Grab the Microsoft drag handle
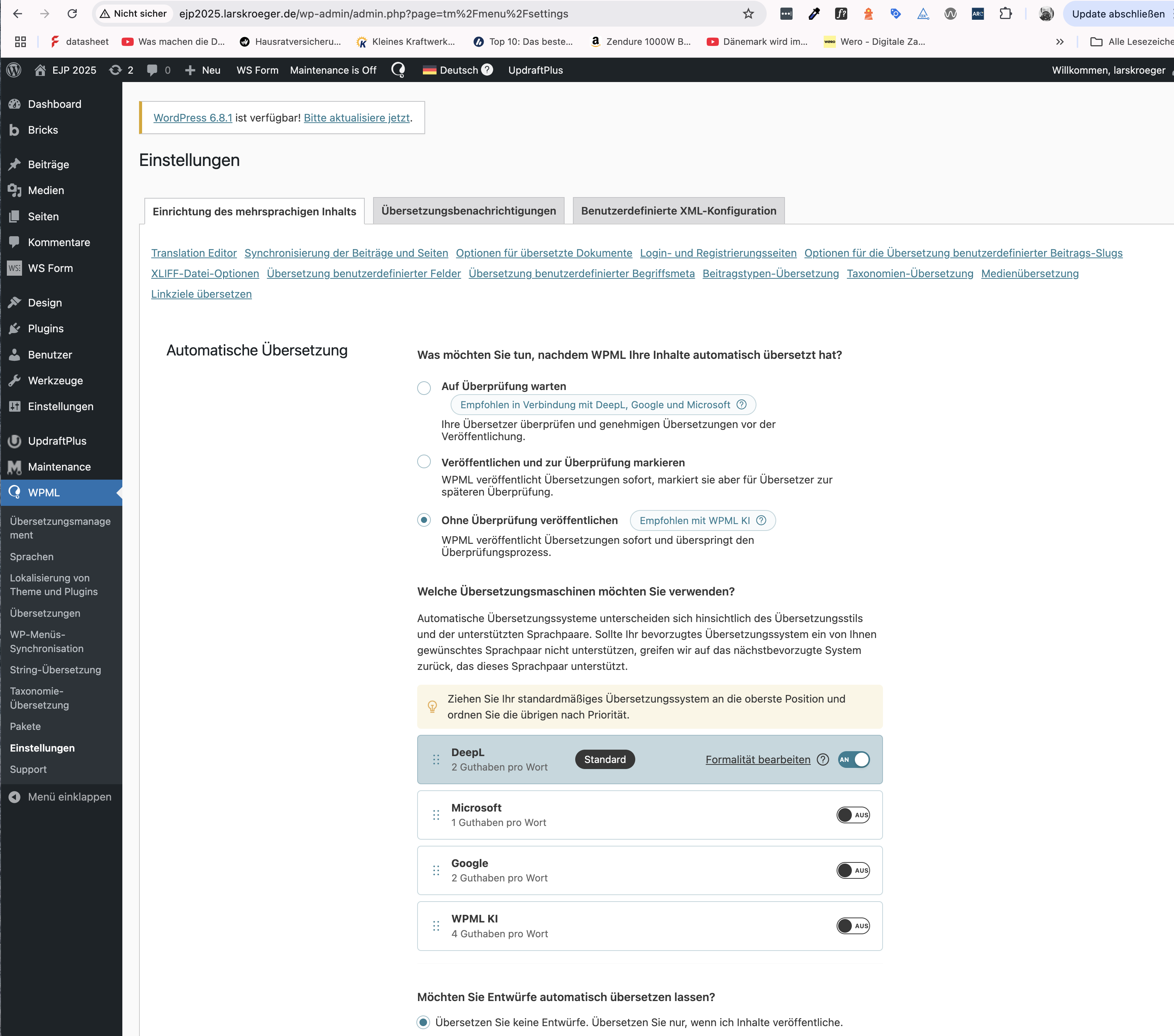Viewport: 1174px width, 1036px height. [436, 815]
